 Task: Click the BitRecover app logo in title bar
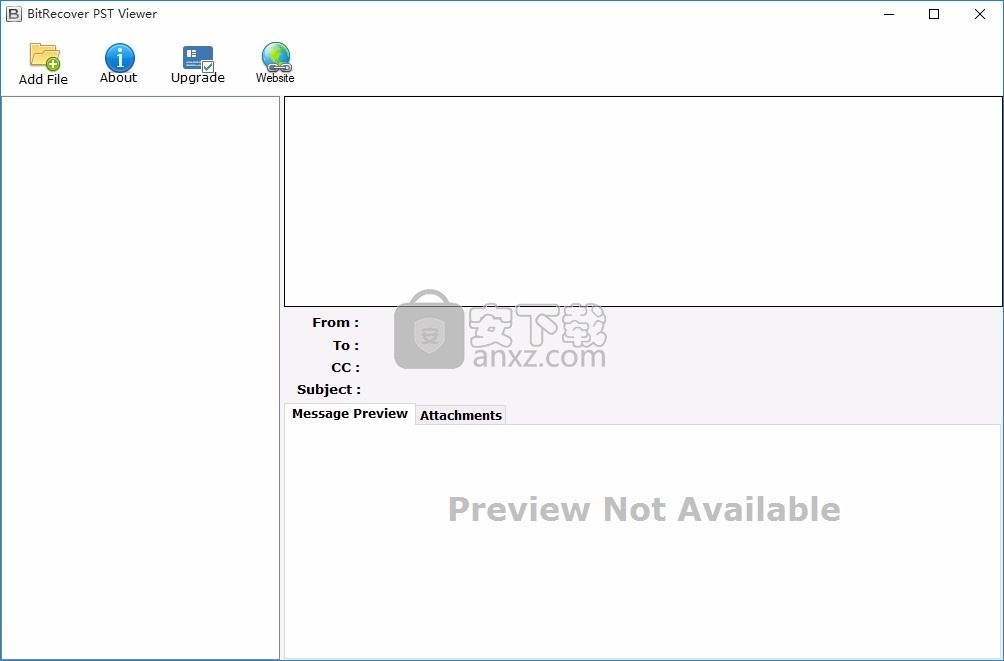click(x=13, y=14)
